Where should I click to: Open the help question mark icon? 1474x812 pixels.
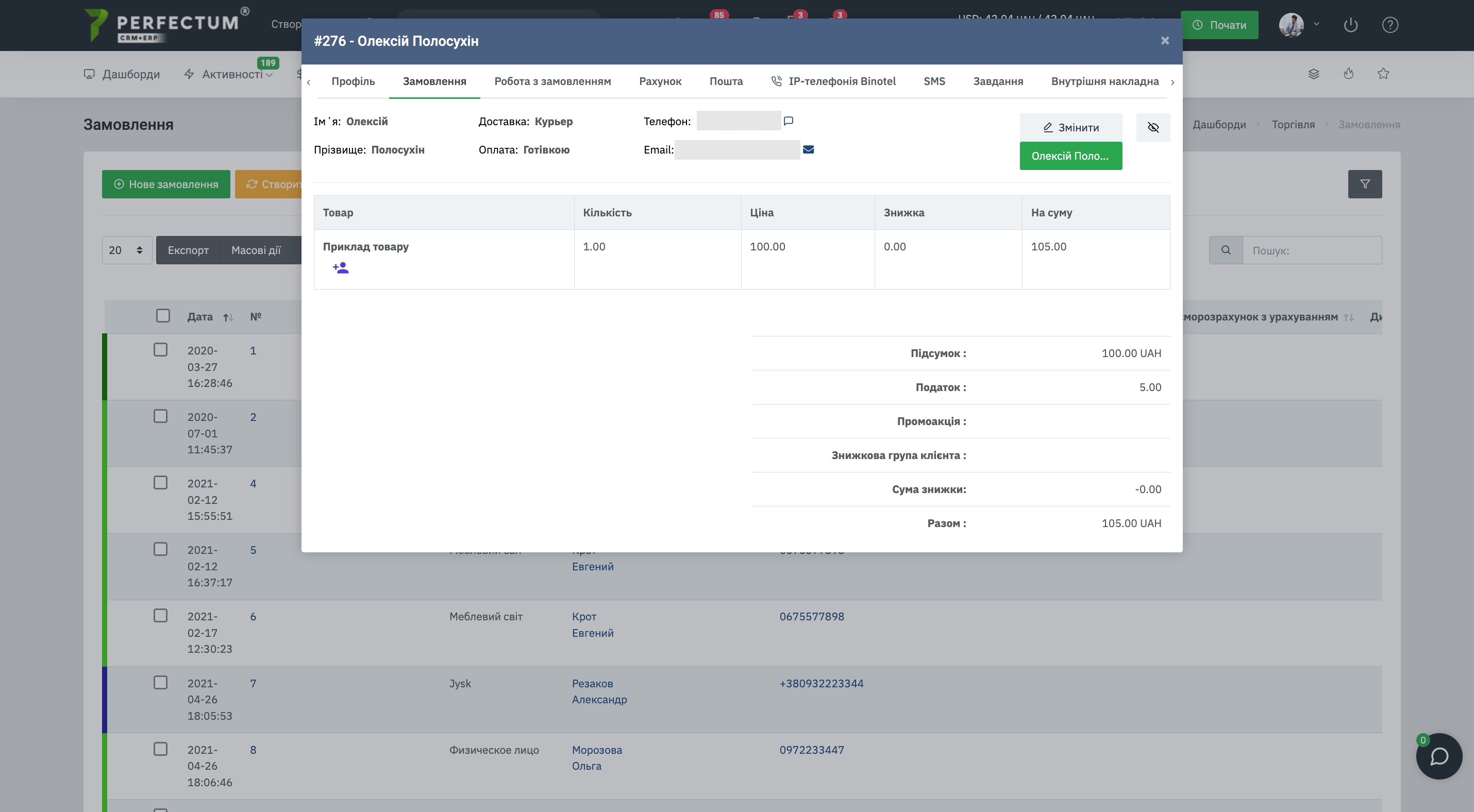pyautogui.click(x=1390, y=25)
